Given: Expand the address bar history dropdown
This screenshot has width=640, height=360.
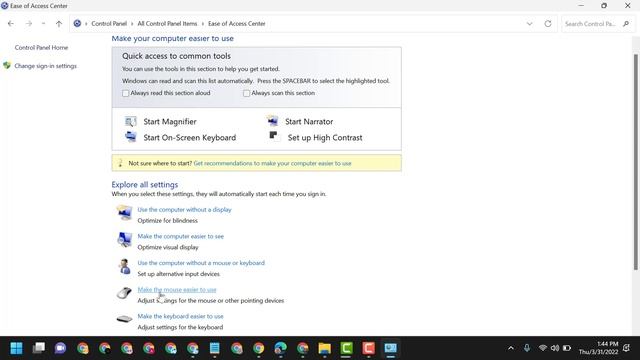Looking at the screenshot, I should [529, 24].
